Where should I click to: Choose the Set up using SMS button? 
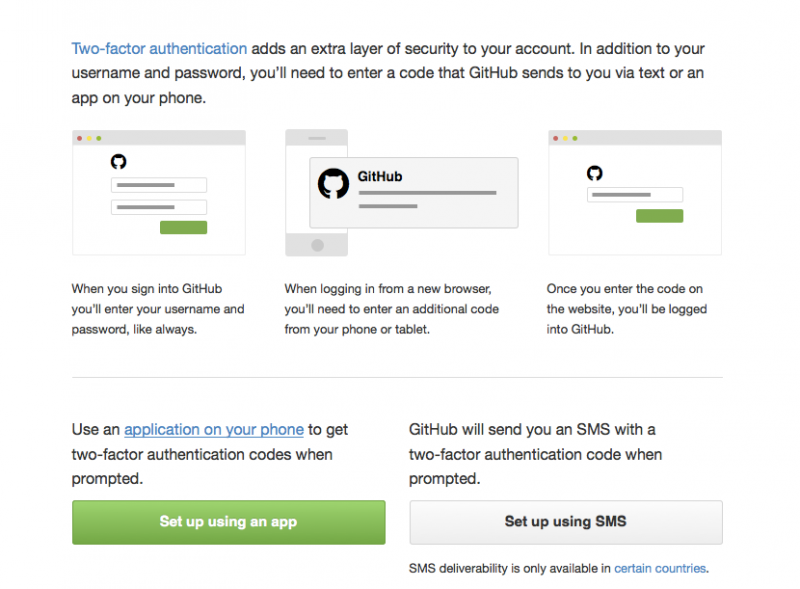pos(565,522)
